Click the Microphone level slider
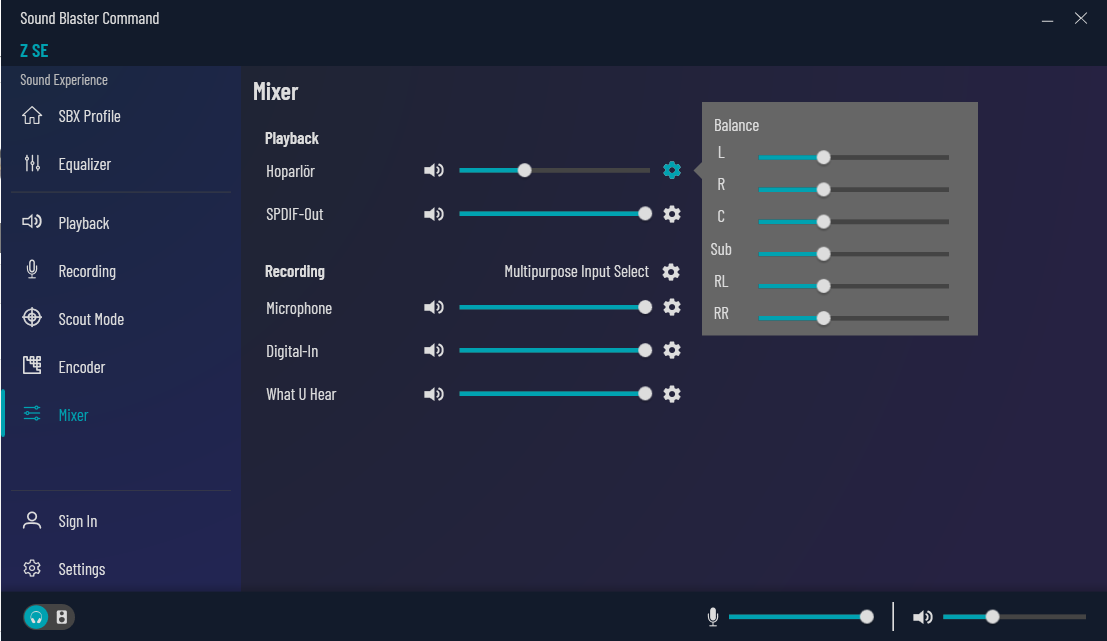 555,307
